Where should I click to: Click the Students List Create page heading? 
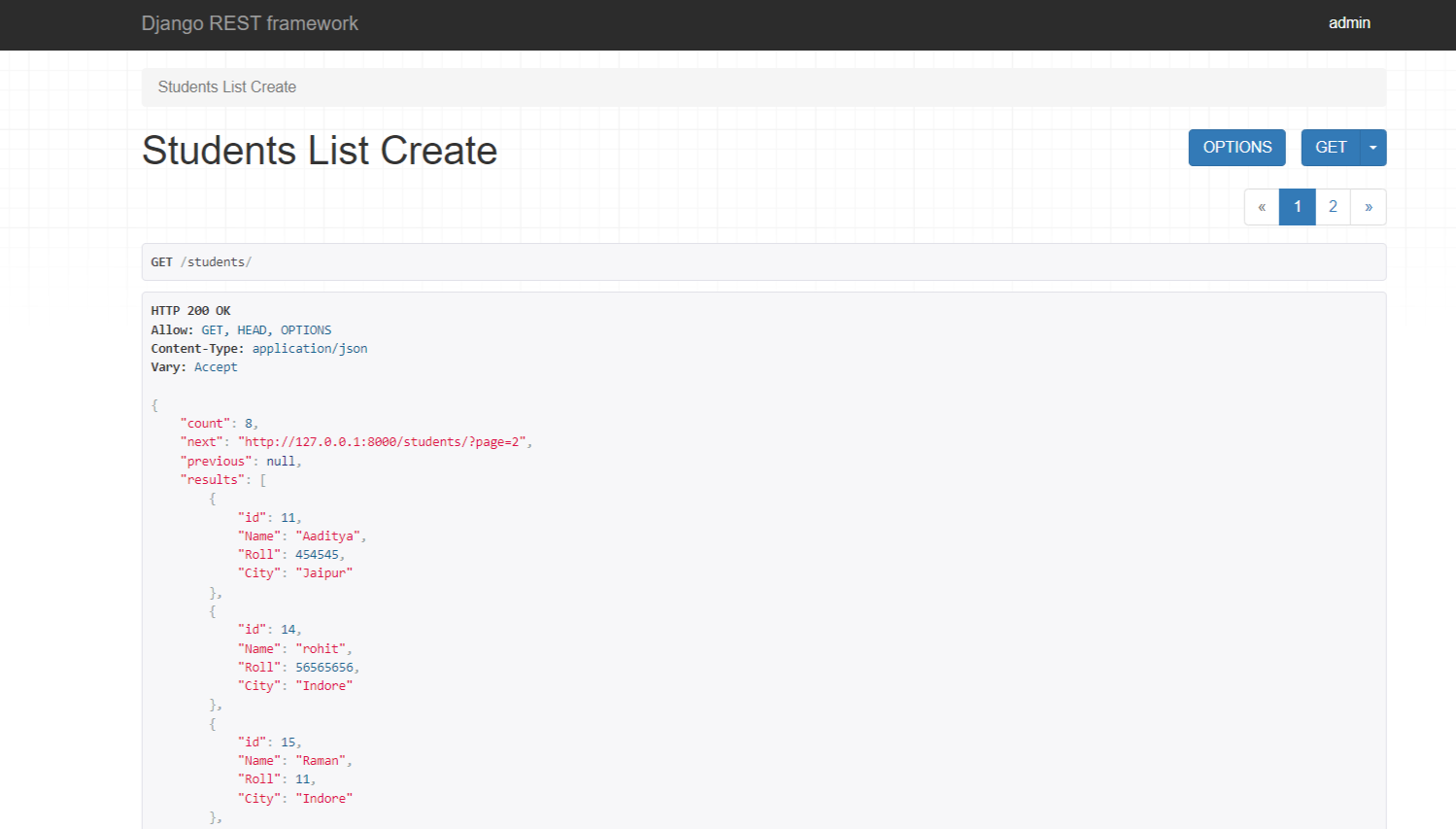point(320,151)
